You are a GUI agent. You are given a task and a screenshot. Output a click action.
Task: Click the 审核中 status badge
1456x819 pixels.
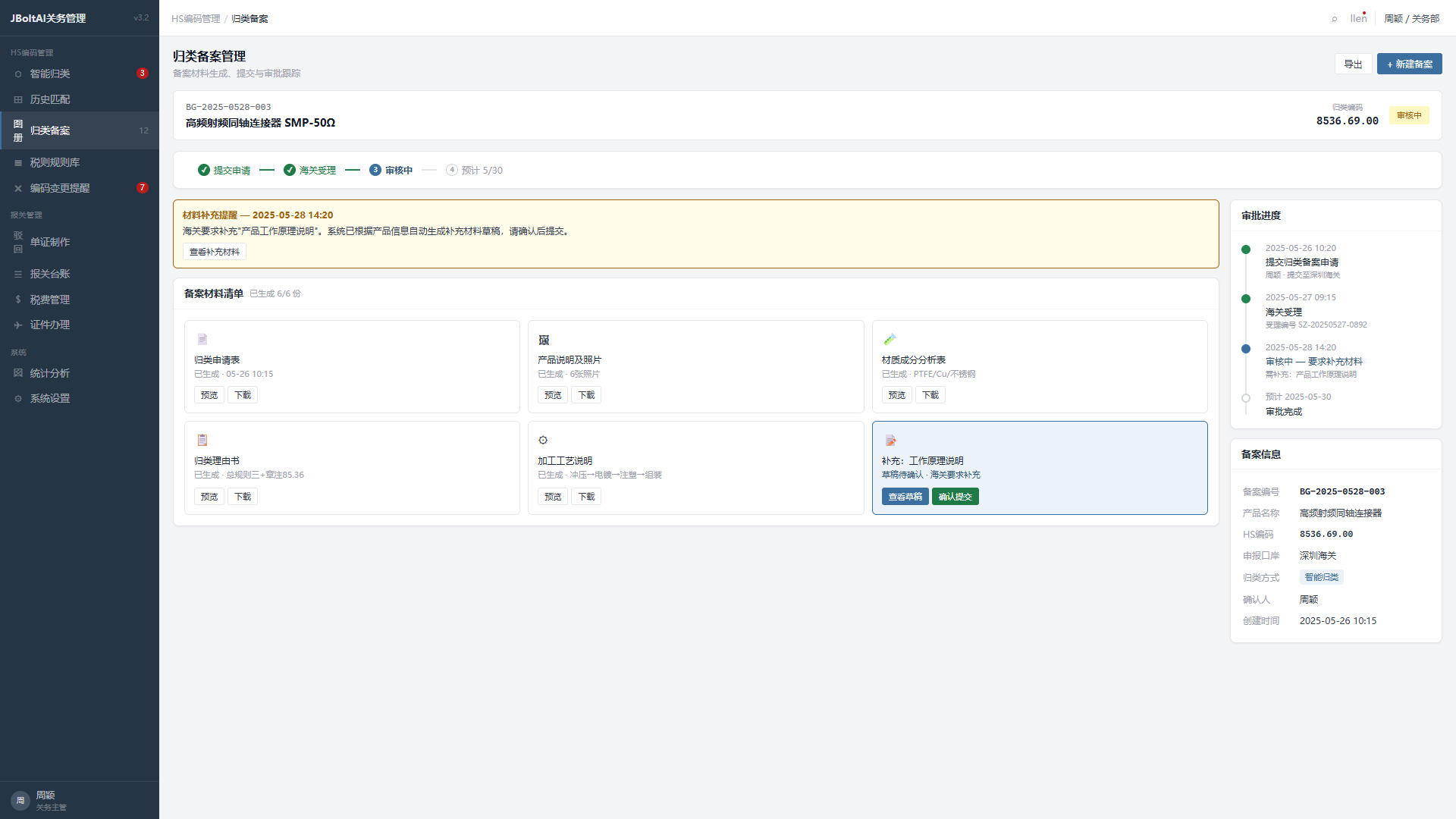tap(1409, 115)
